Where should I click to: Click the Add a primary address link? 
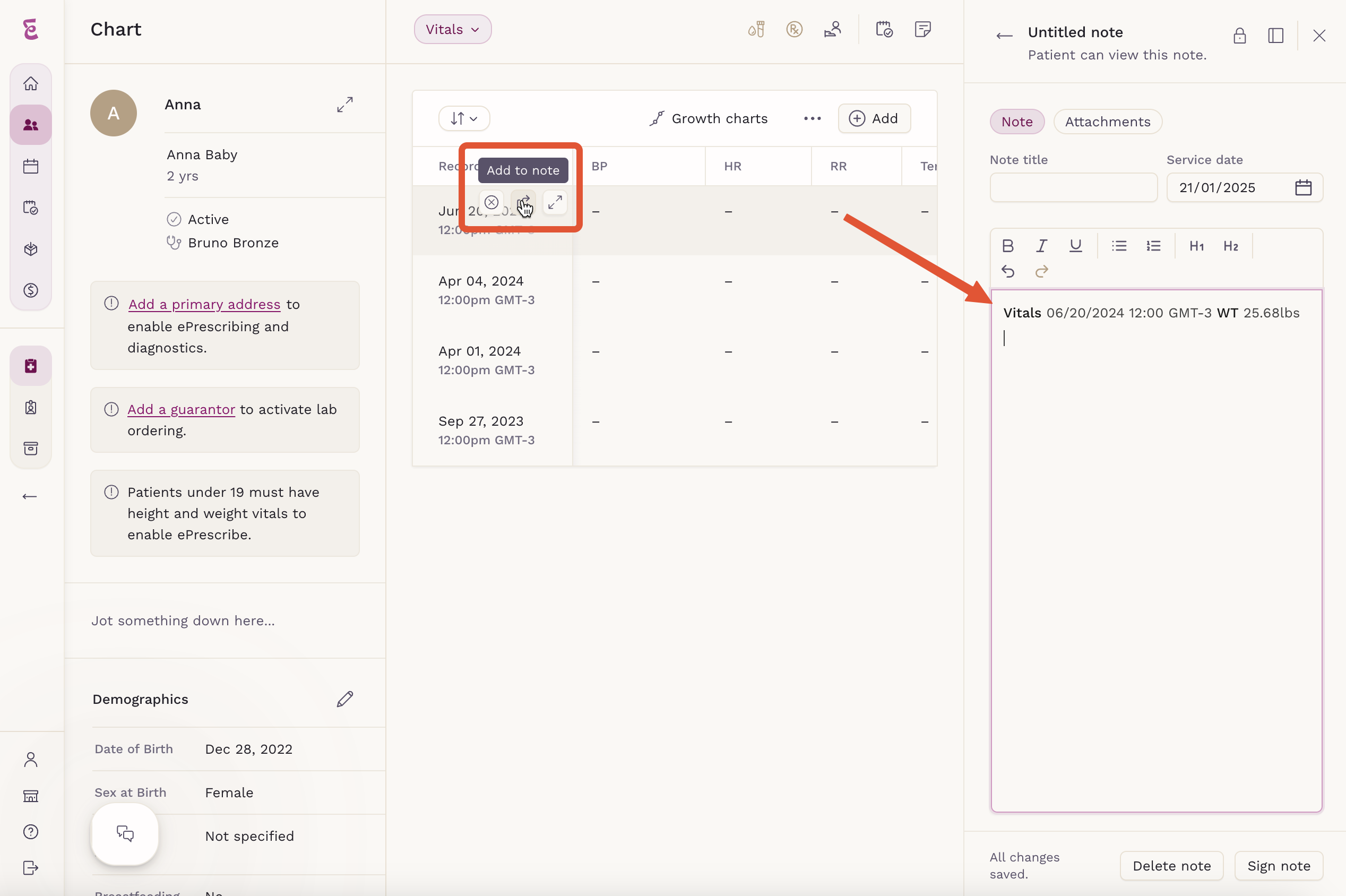coord(204,304)
